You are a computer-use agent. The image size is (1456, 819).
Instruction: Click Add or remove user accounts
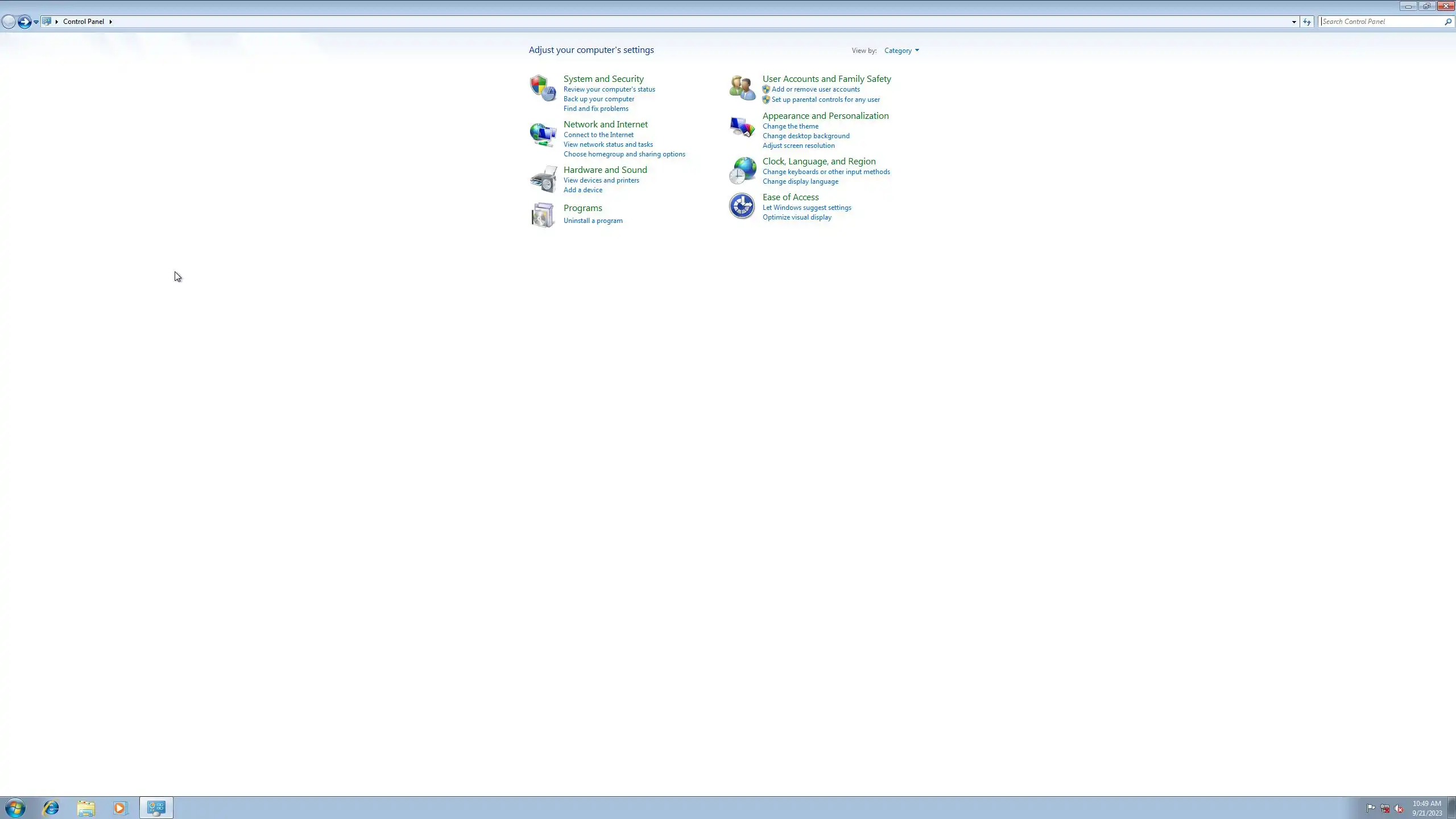point(815,89)
